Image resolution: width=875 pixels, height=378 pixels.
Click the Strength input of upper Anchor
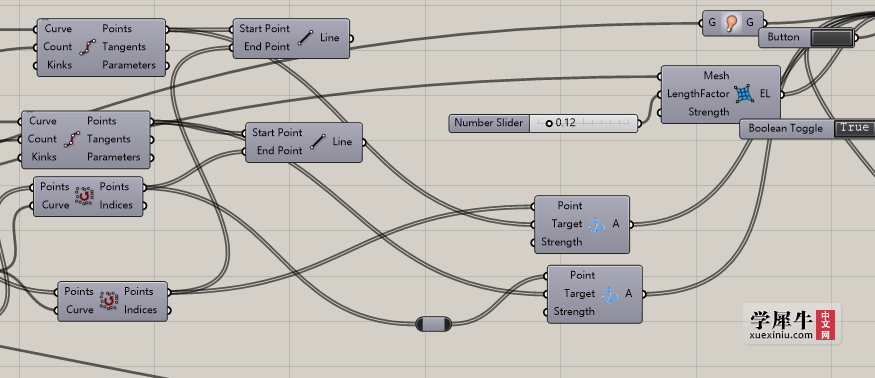(561, 242)
